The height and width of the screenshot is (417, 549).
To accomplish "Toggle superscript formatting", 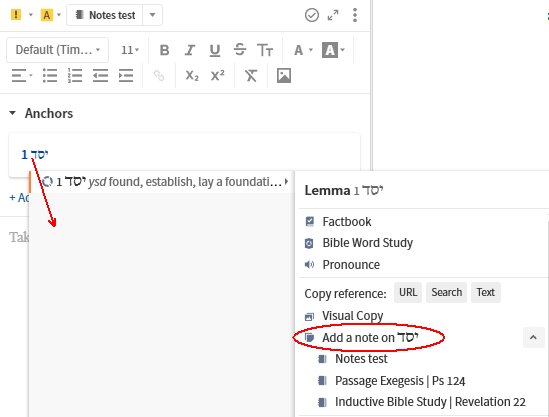I will tap(217, 76).
